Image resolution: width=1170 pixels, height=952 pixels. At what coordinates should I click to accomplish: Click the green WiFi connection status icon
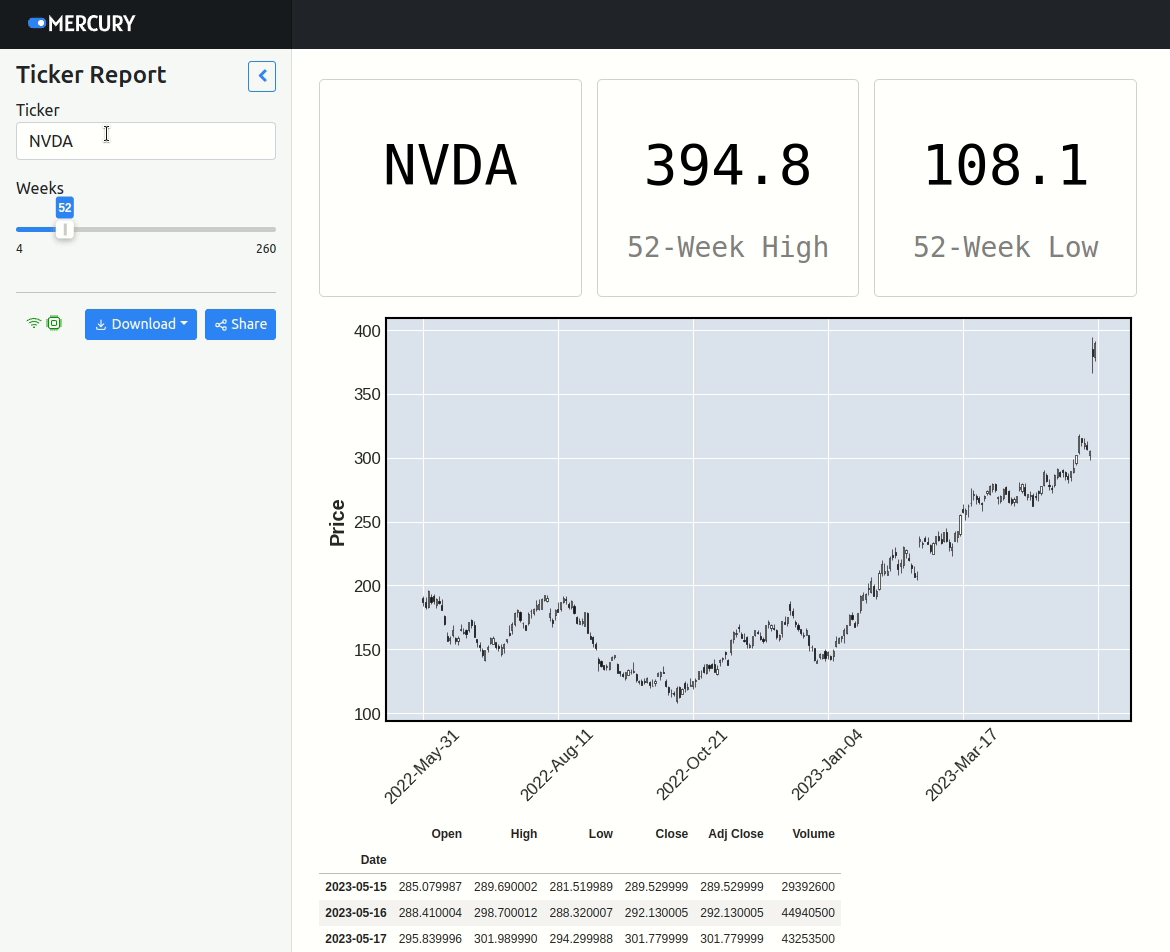[x=33, y=323]
